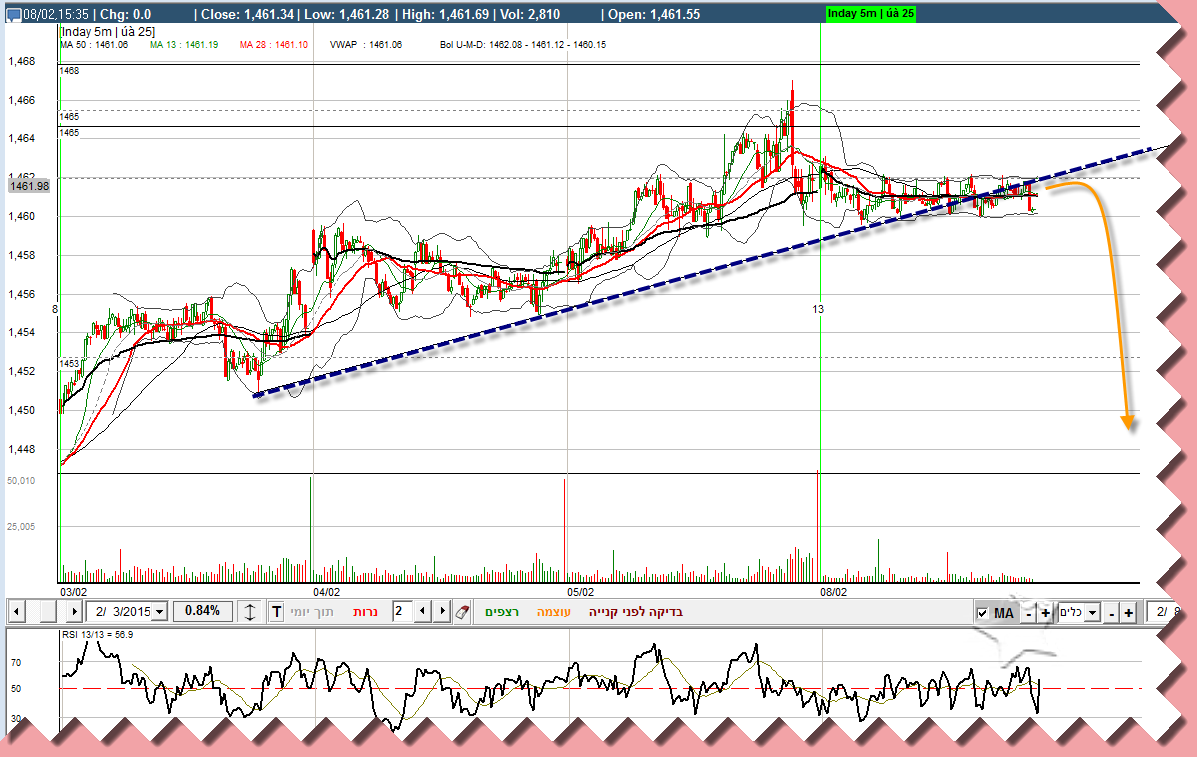Click the 1468 horizontal level label
The image size is (1197, 757).
point(69,71)
